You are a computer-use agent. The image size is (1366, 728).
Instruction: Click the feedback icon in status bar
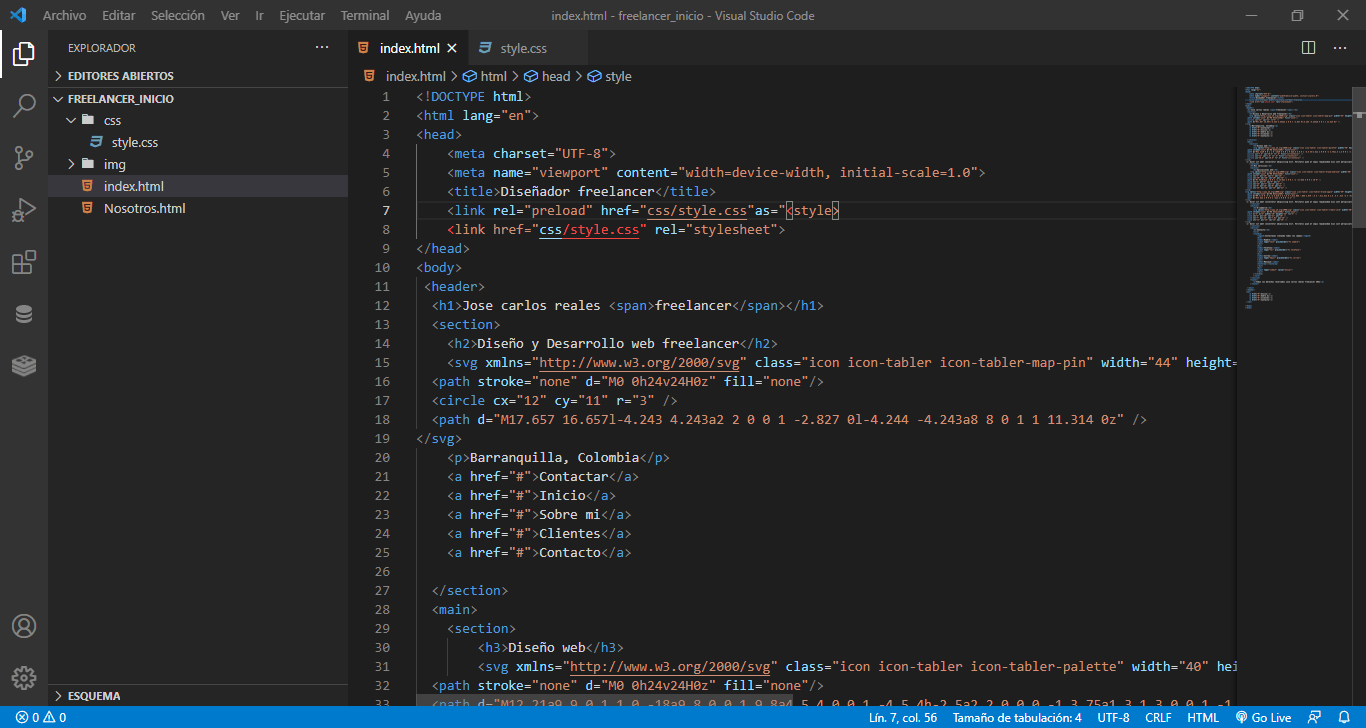click(1314, 717)
